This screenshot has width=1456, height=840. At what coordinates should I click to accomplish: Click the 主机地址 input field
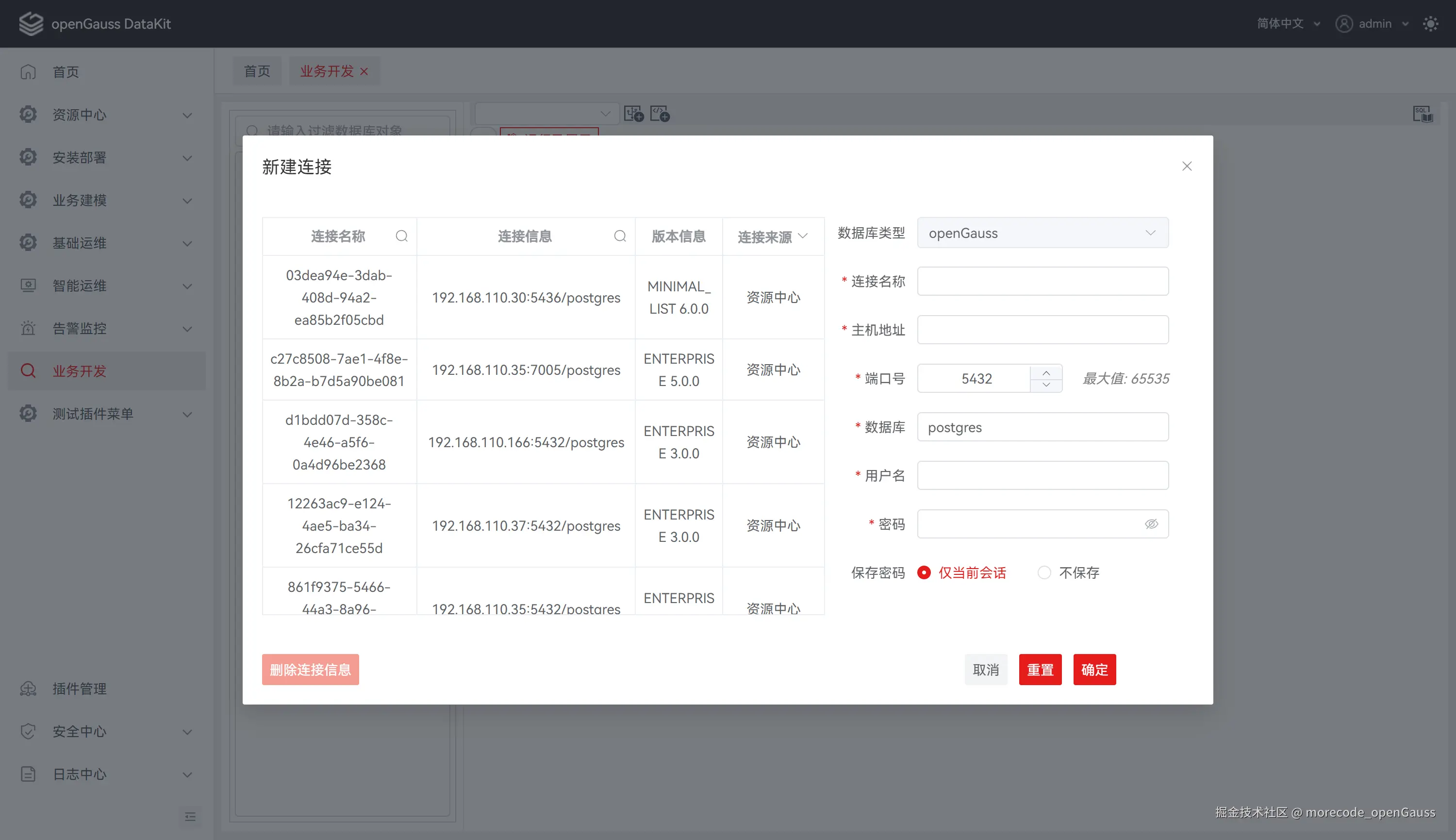pyautogui.click(x=1042, y=330)
